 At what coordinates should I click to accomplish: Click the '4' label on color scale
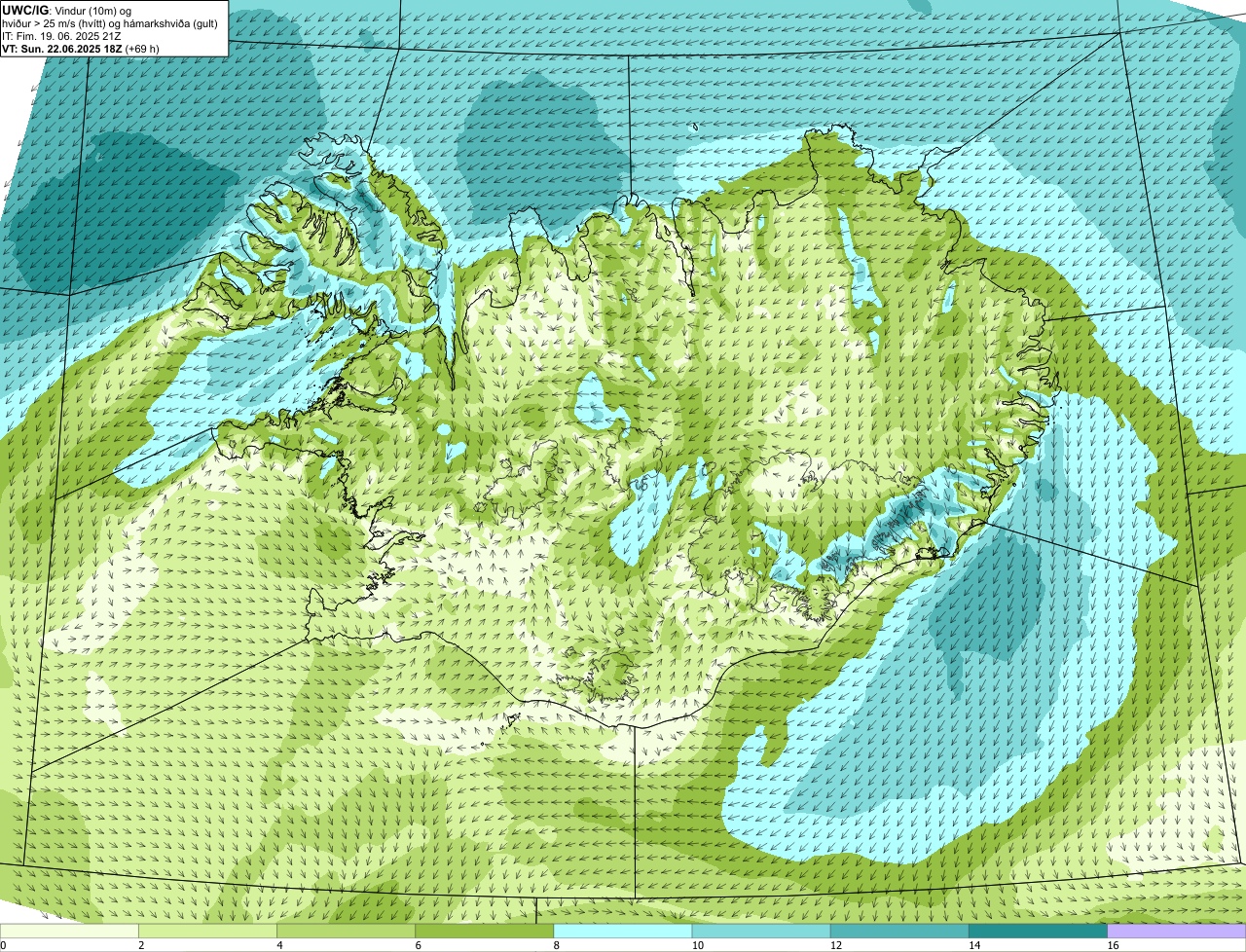point(279,945)
